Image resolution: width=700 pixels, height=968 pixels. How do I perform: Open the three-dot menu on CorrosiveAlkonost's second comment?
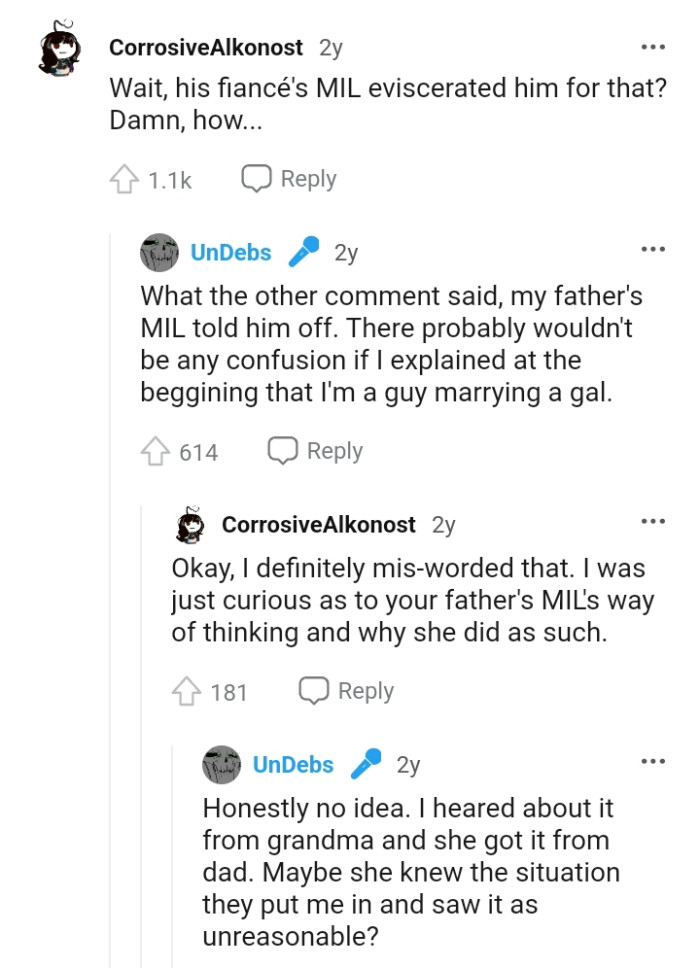point(652,519)
